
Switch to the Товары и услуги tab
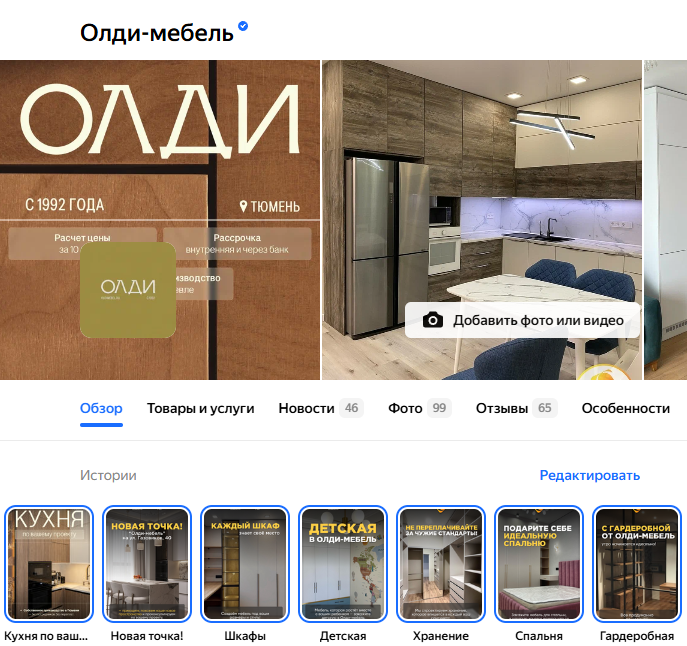(x=201, y=408)
